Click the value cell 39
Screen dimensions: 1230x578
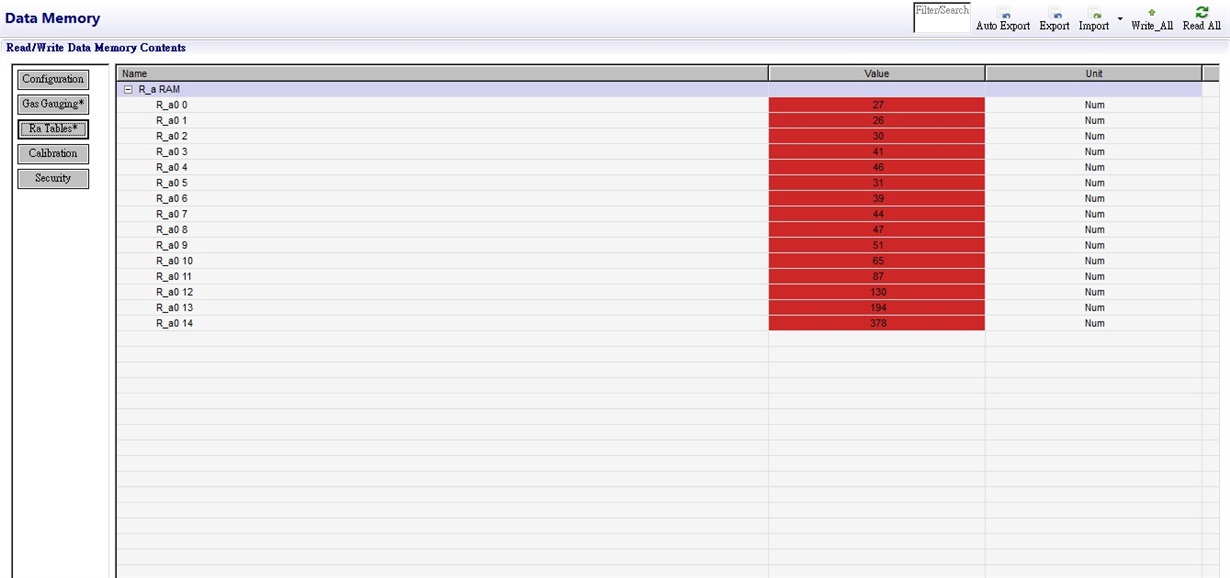click(877, 198)
